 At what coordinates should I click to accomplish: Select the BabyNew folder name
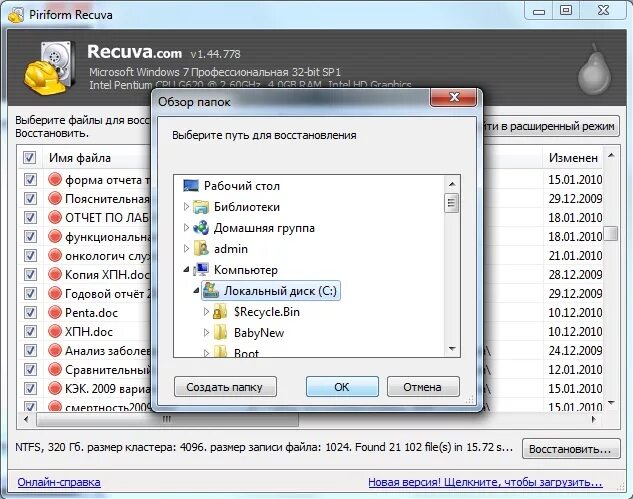pos(259,333)
